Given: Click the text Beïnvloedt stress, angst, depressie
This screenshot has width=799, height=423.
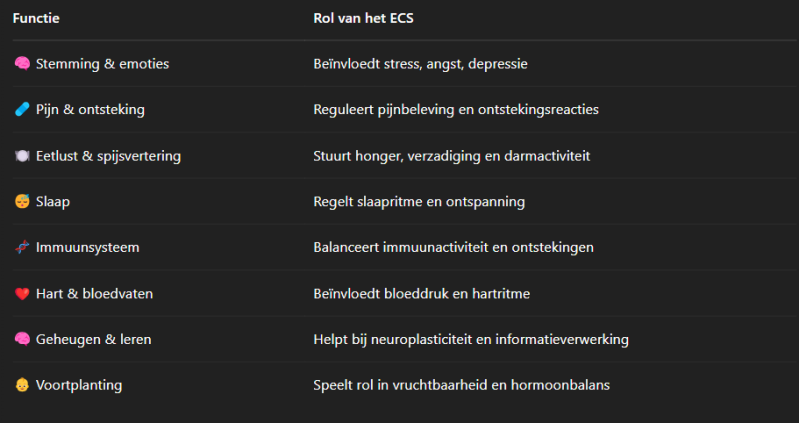Looking at the screenshot, I should (420, 64).
